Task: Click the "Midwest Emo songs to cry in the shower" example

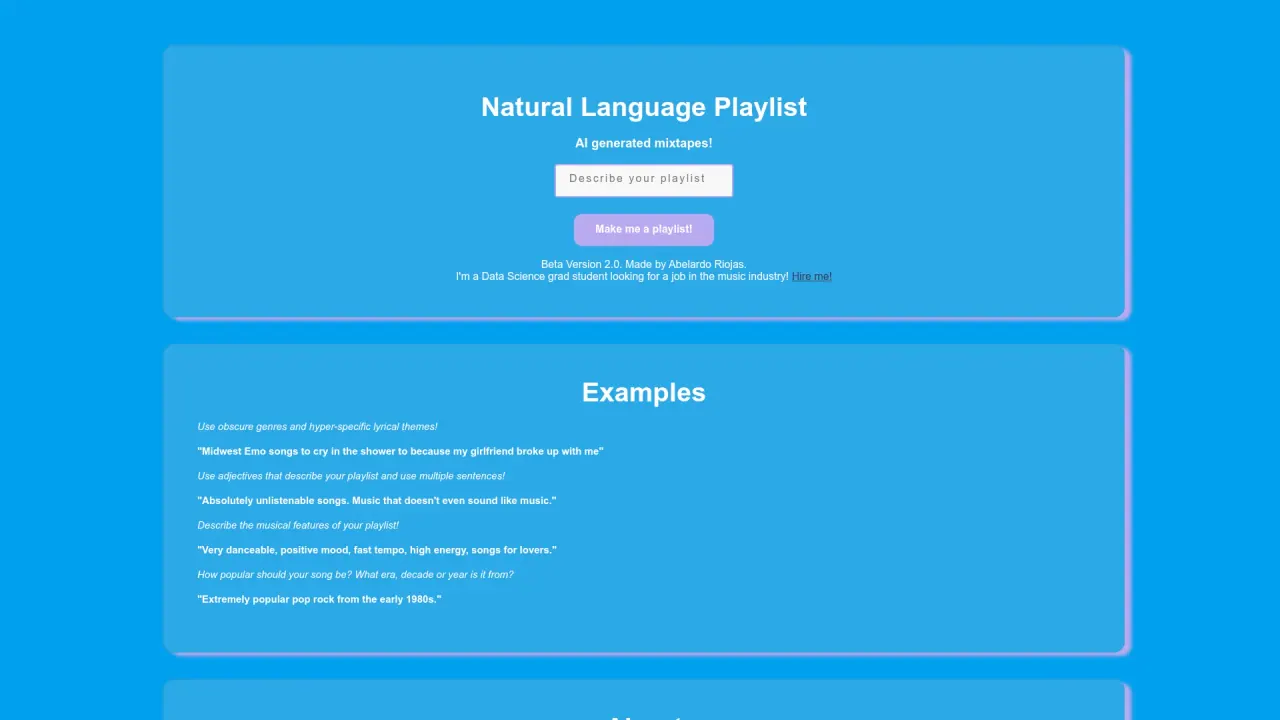Action: (x=401, y=452)
